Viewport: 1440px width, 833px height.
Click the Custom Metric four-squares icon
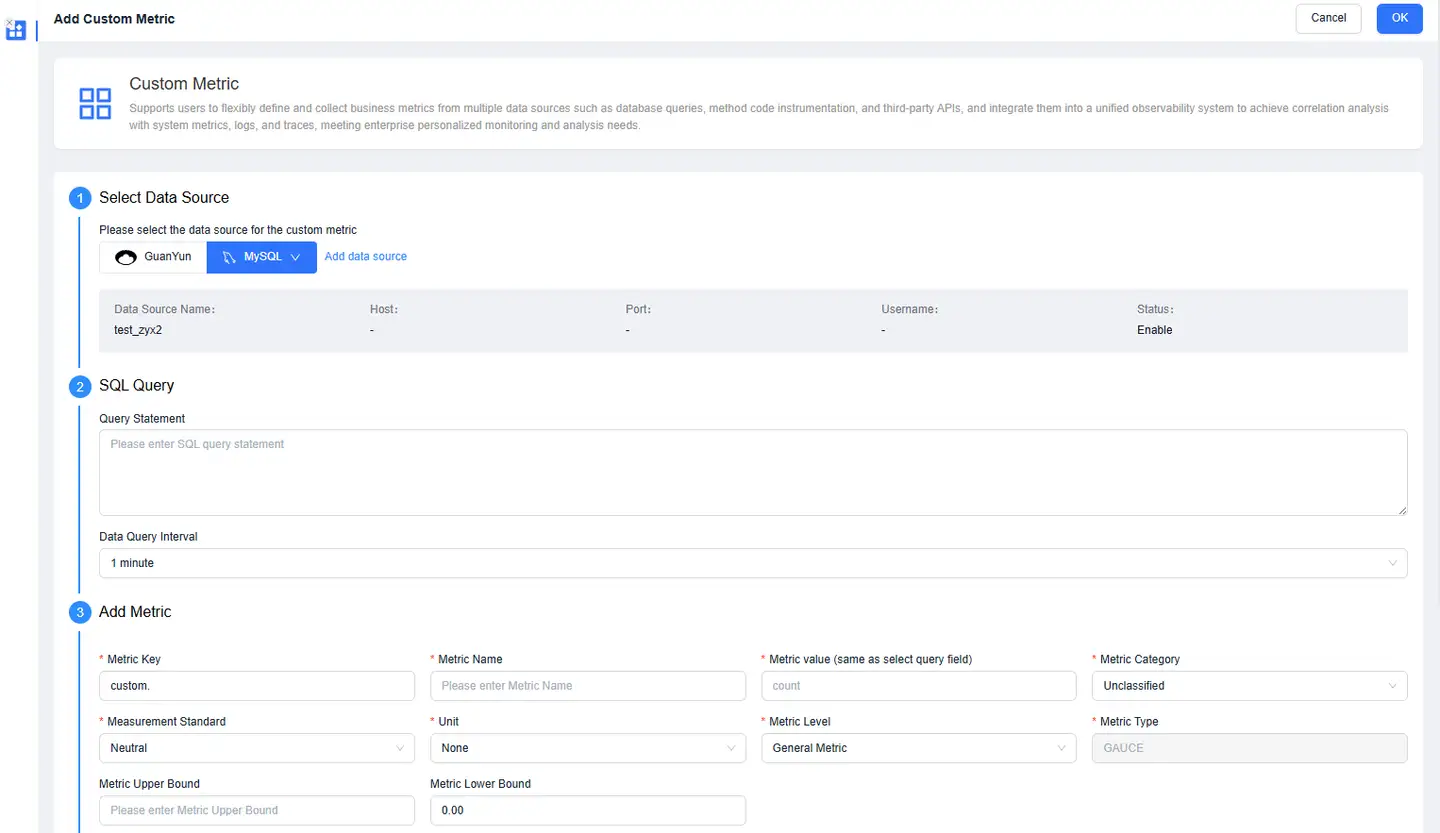tap(95, 103)
